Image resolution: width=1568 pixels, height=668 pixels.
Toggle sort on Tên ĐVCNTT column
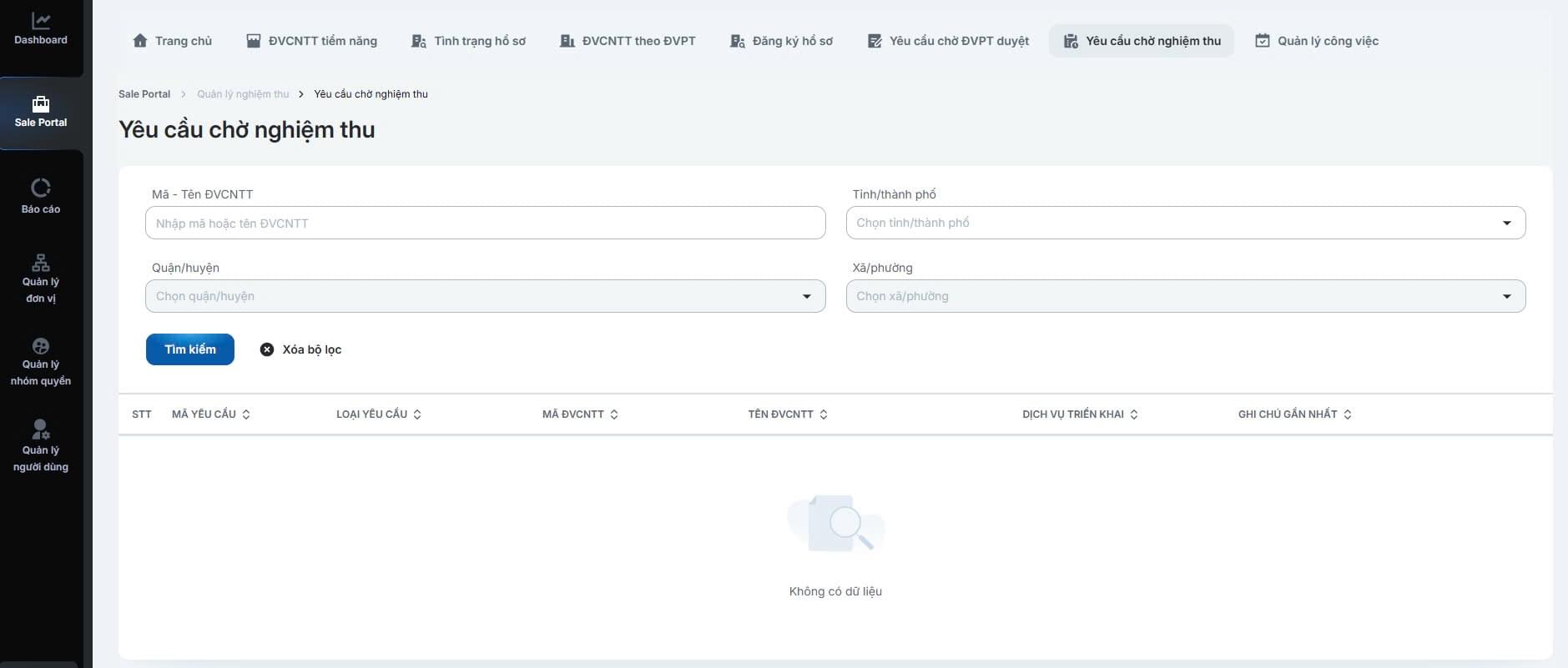pyautogui.click(x=824, y=414)
